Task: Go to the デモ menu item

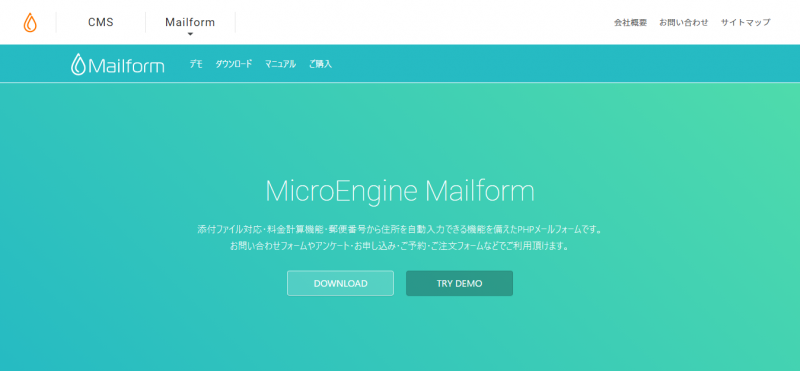Action: (196, 64)
